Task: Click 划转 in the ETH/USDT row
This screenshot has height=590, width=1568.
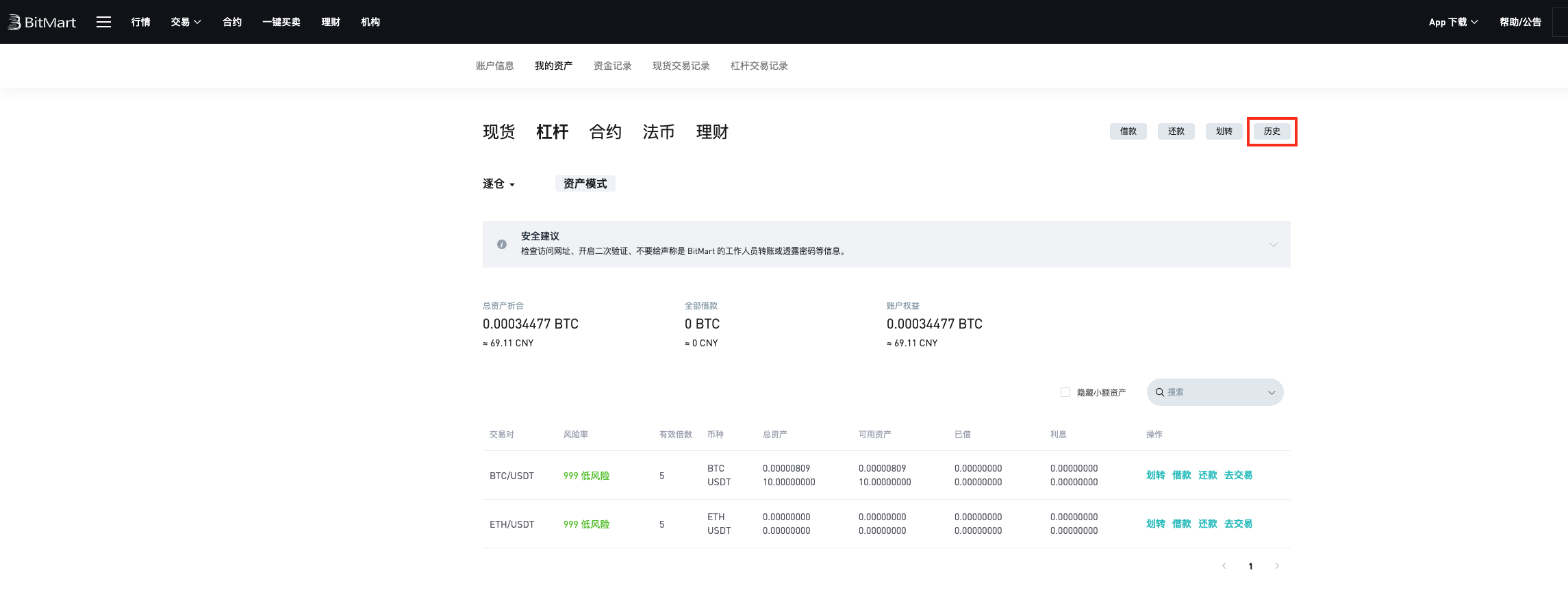Action: point(1155,524)
